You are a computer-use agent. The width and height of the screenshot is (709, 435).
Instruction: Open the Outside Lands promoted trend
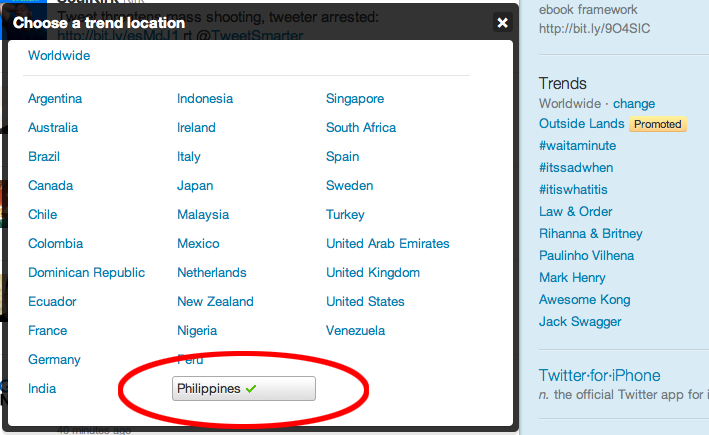tap(582, 124)
